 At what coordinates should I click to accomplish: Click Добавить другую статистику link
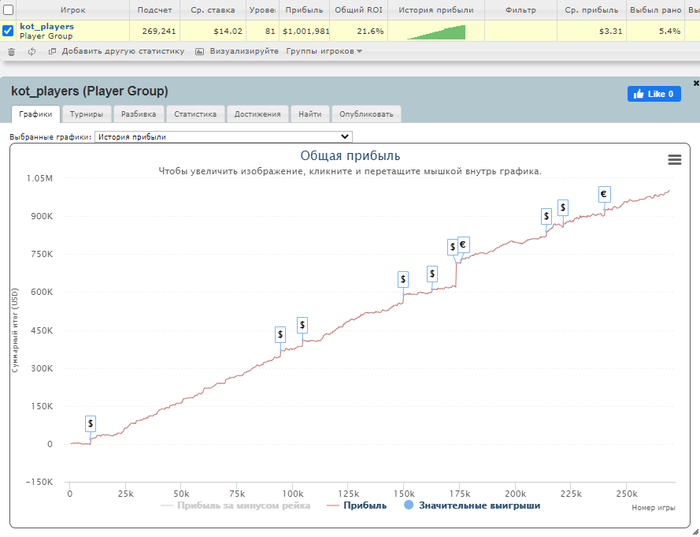[x=123, y=51]
